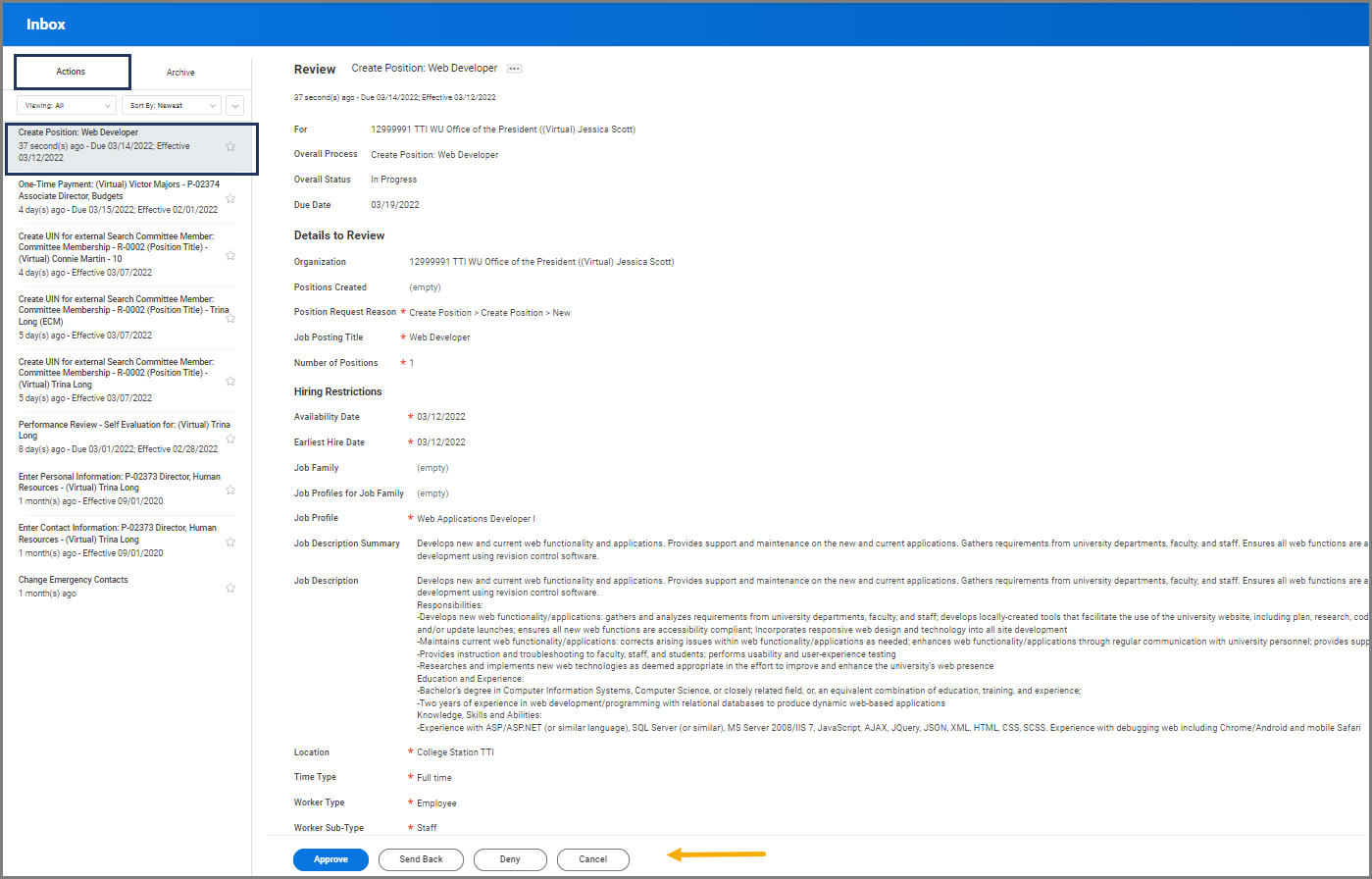Cancel the position review
This screenshot has width=1372, height=879.
pyautogui.click(x=592, y=859)
